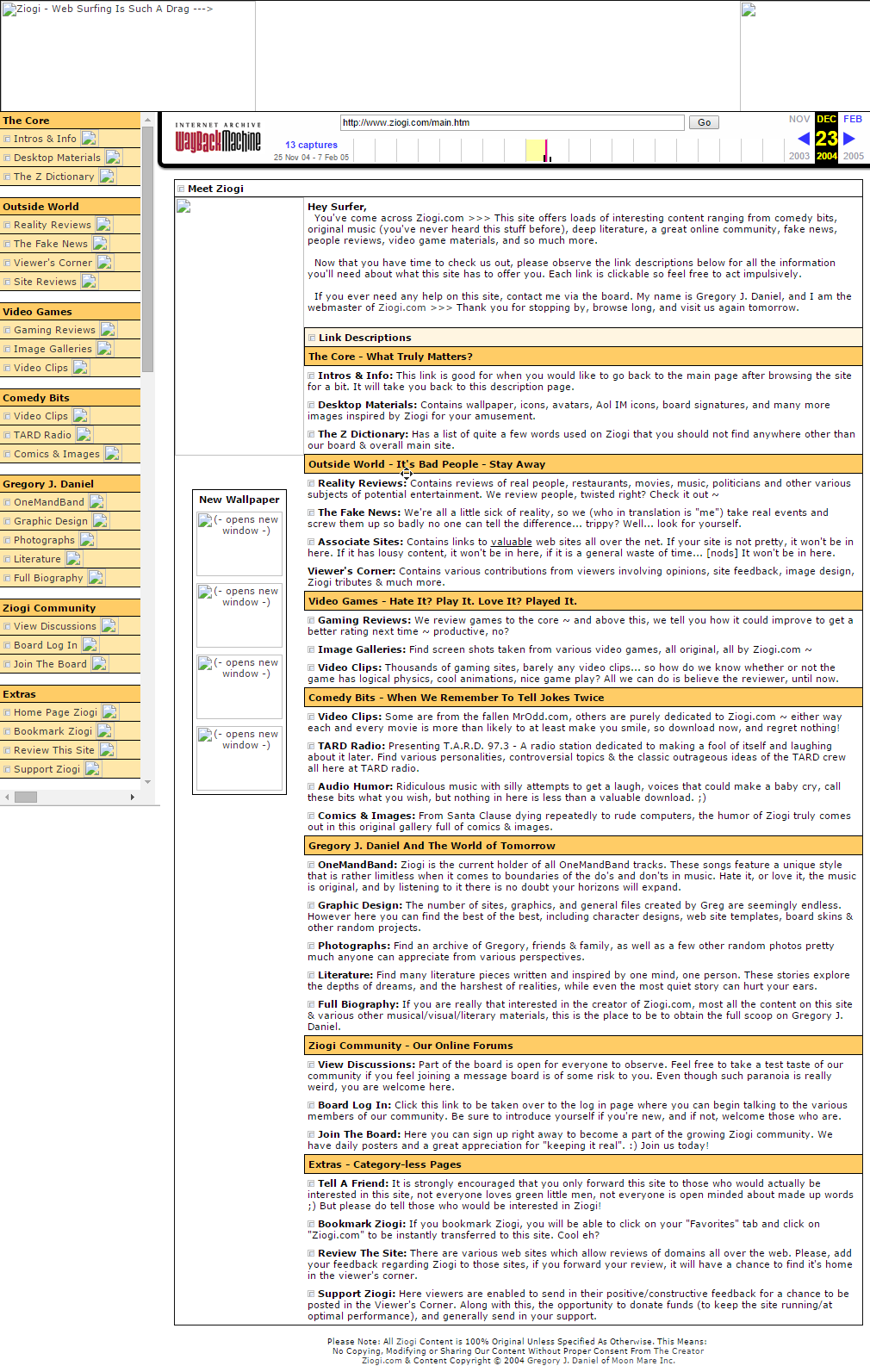Image resolution: width=870 pixels, height=1372 pixels.
Task: Click the image icon beside Comics & Images
Action: [113, 454]
